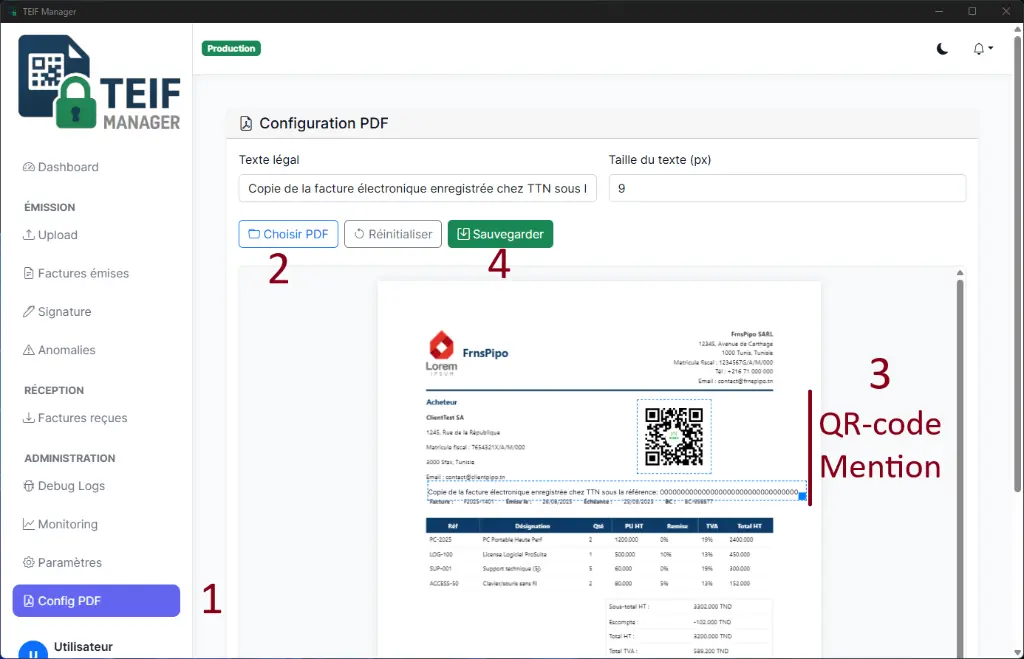Click the Debug Logs bug icon

[x=29, y=486]
